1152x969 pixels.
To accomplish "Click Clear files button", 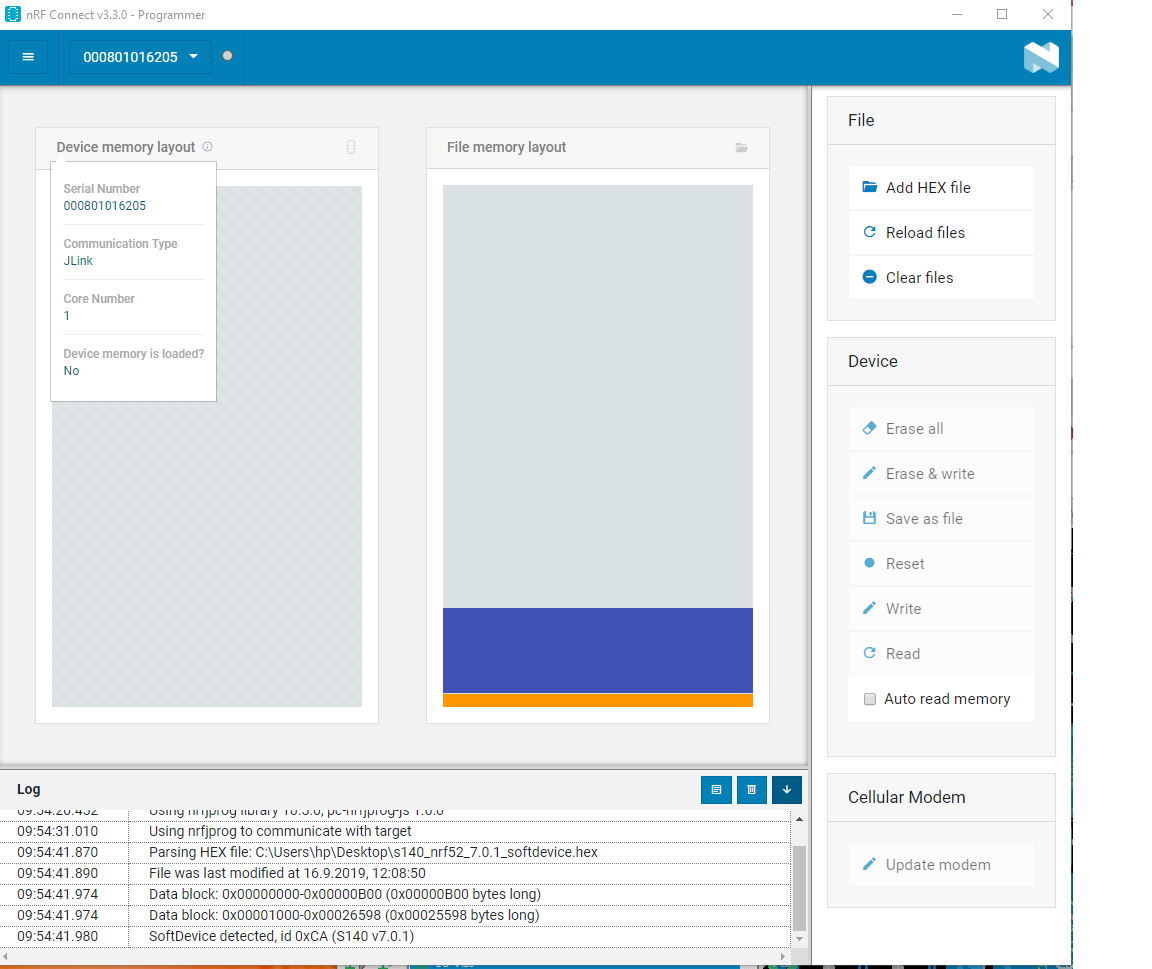I will click(941, 277).
